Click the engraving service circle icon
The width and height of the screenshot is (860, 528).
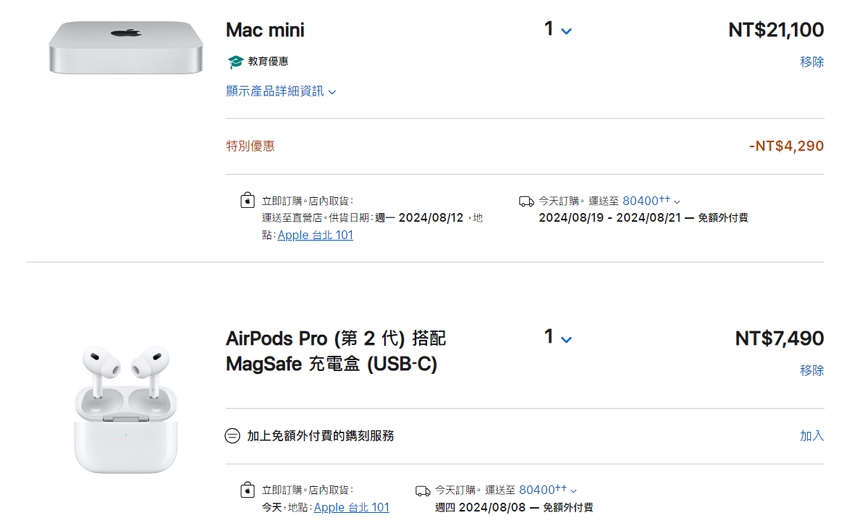233,436
